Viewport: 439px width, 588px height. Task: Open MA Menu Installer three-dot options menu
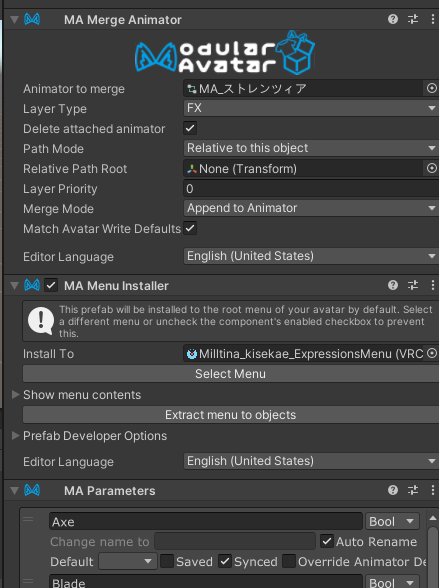433,285
